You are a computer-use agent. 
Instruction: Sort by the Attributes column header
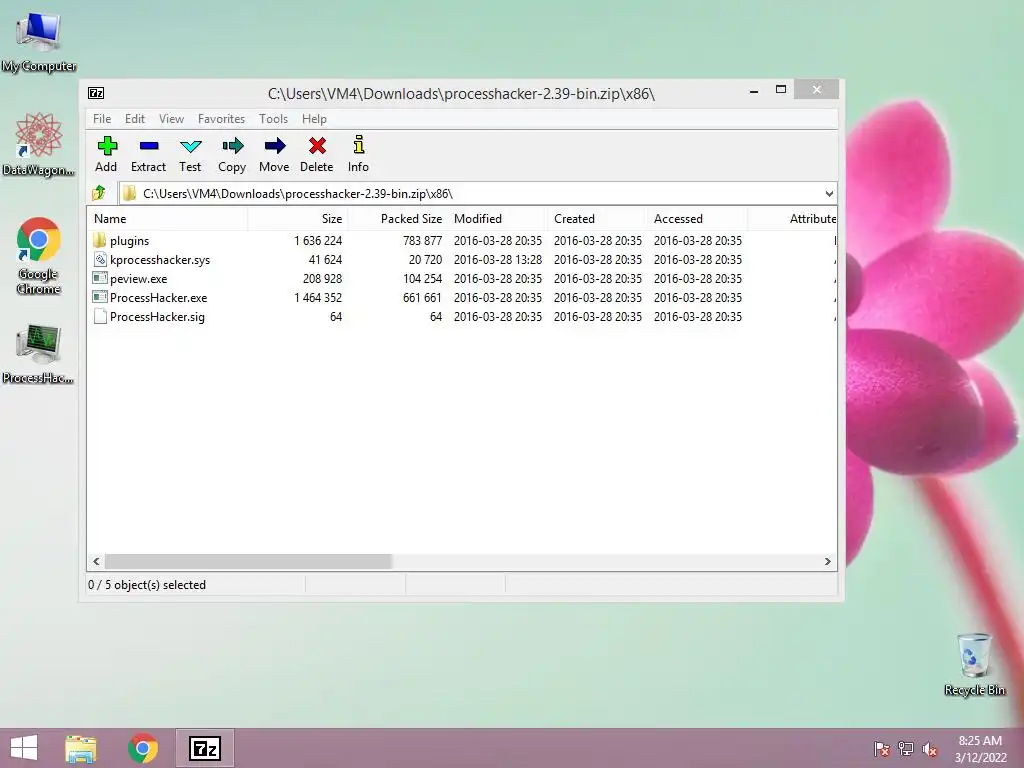click(x=792, y=219)
